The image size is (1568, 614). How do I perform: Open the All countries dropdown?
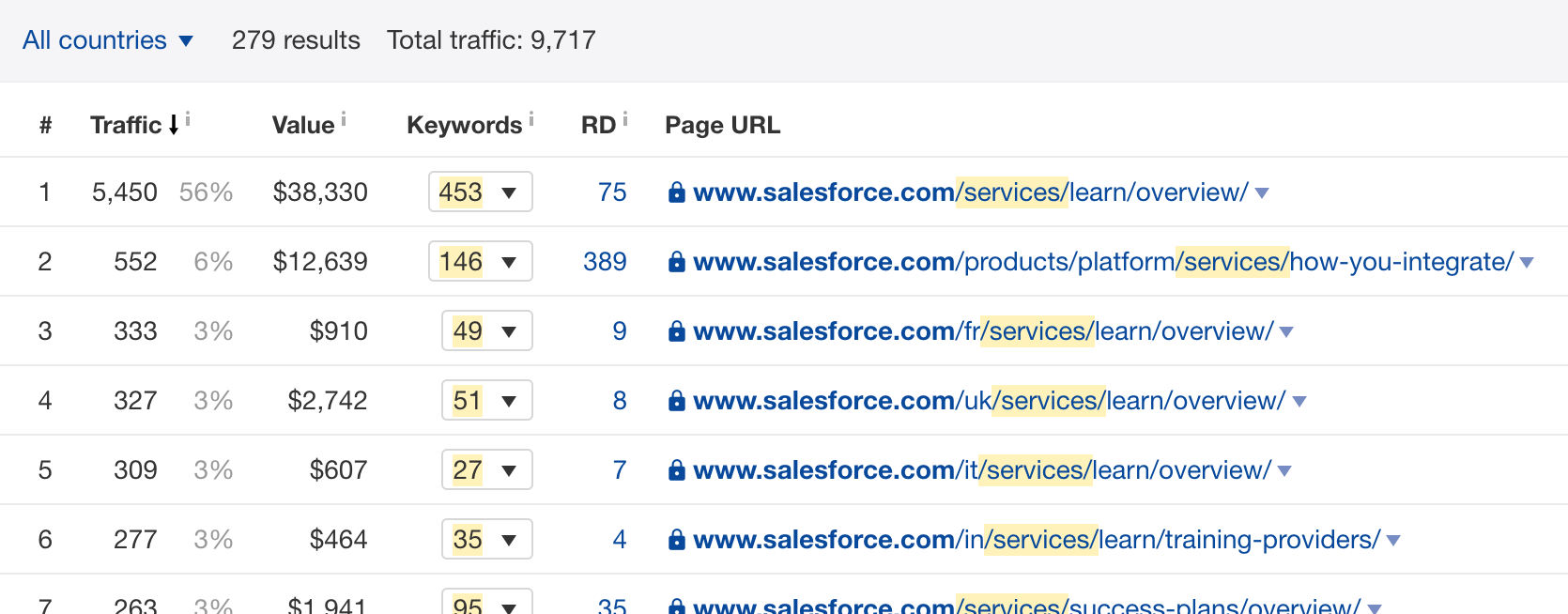point(107,40)
